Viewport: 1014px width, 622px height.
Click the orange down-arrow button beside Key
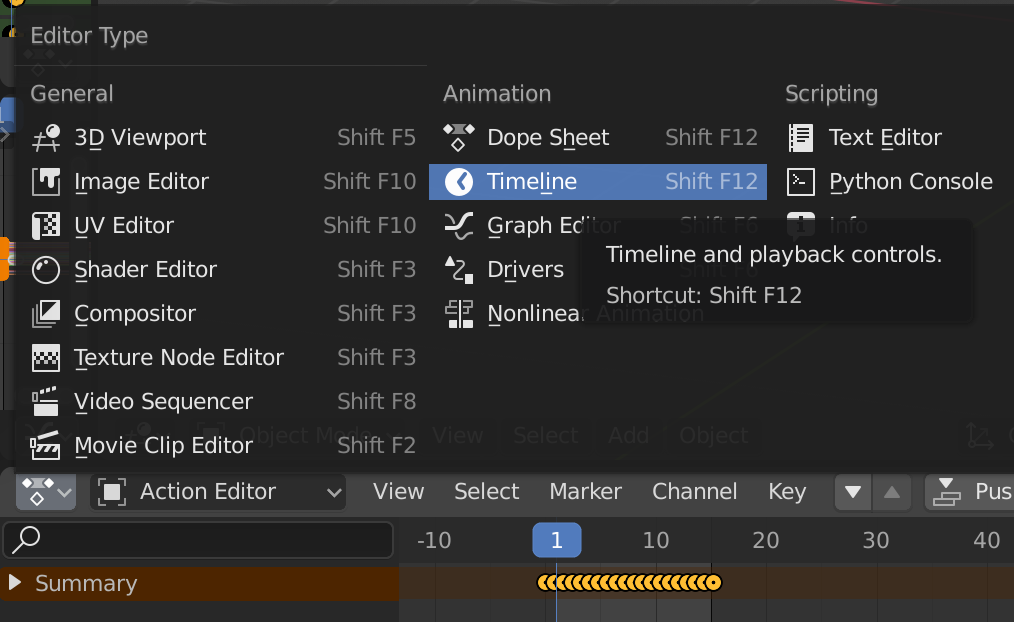click(x=851, y=492)
